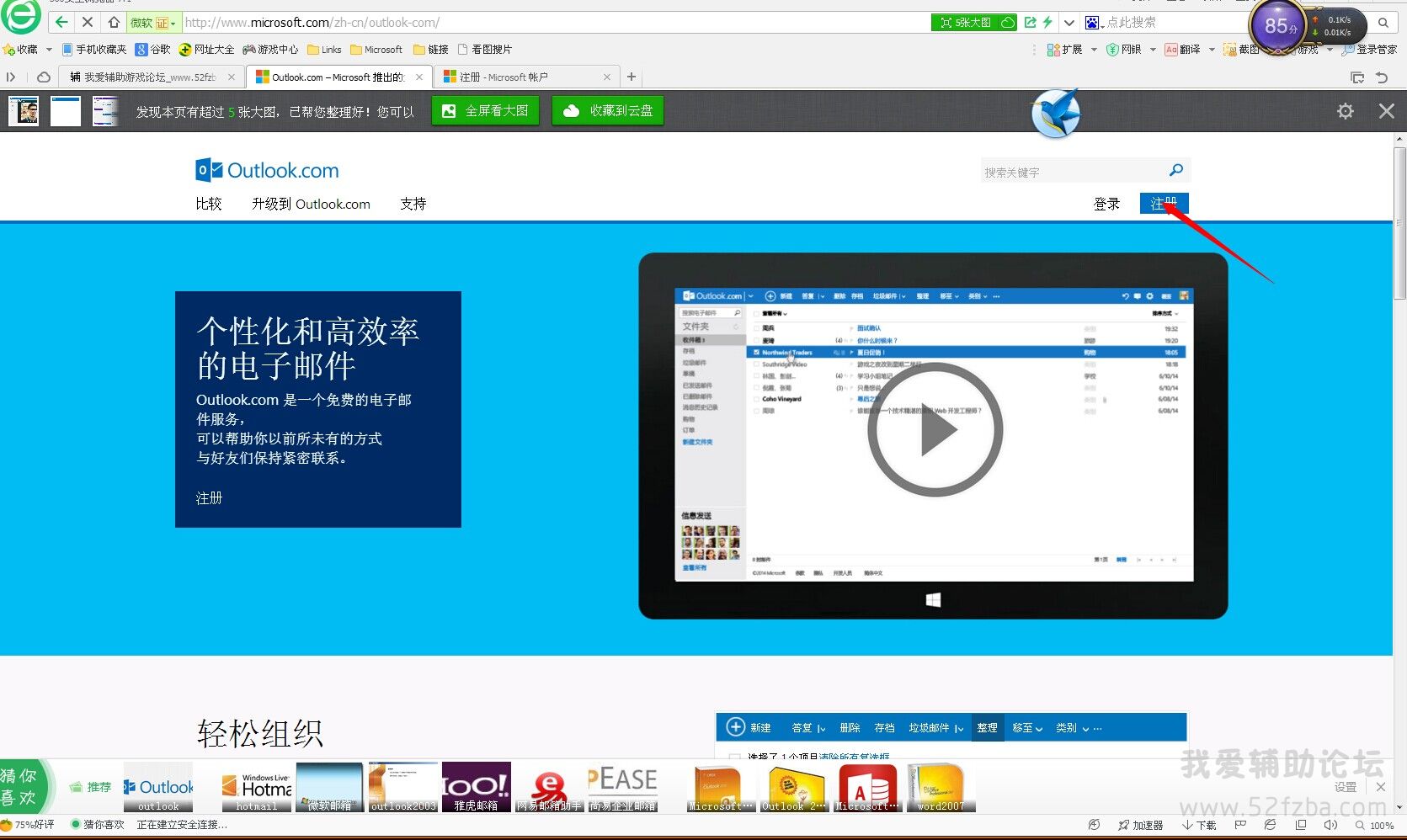Click the blue 注册 button in header
1407x840 pixels.
click(x=1165, y=203)
